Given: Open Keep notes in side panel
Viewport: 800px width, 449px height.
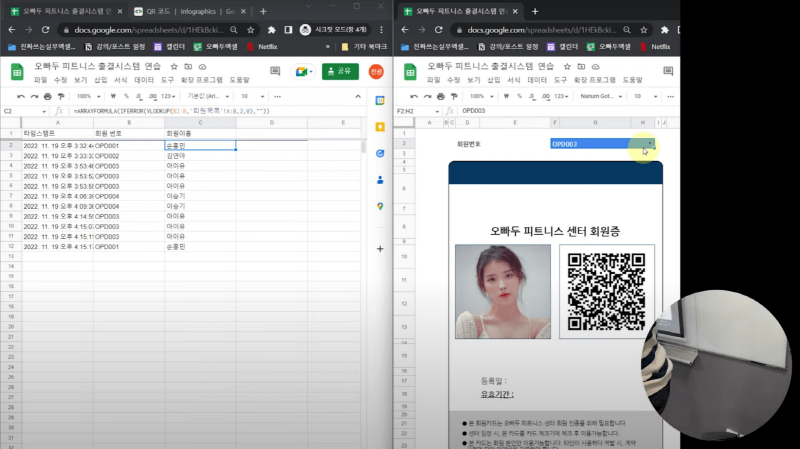Looking at the screenshot, I should click(380, 127).
